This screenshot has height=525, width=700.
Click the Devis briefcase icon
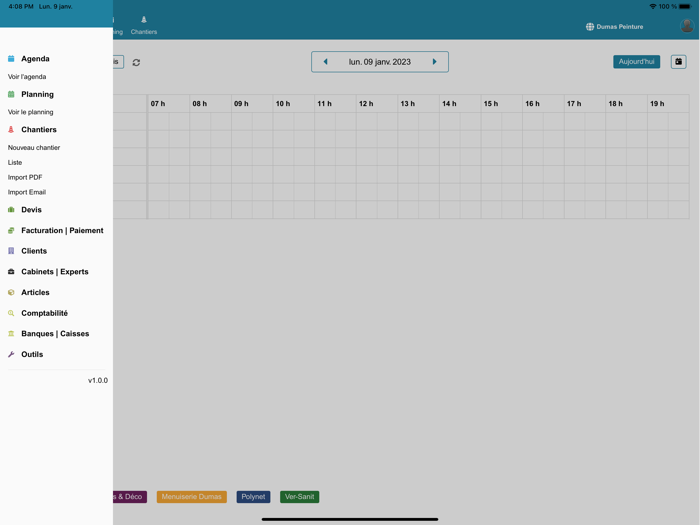(x=11, y=209)
